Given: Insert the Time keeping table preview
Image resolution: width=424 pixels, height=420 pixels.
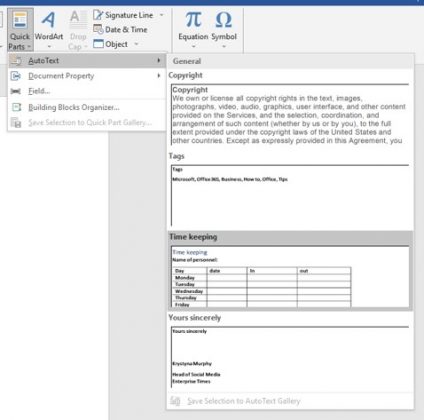Looking at the screenshot, I should [x=290, y=277].
